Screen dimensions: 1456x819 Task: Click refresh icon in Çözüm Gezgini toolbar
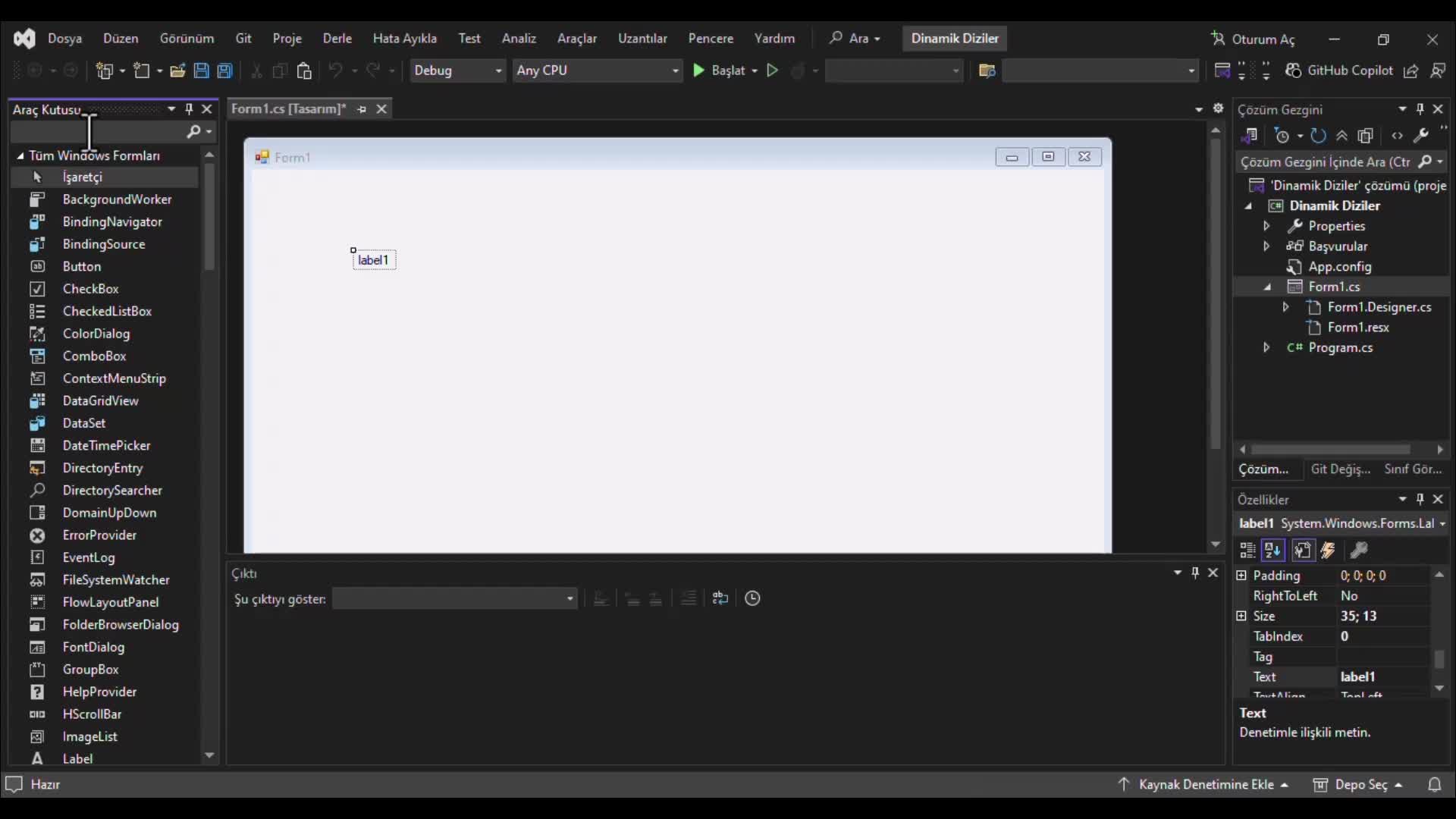[x=1319, y=136]
